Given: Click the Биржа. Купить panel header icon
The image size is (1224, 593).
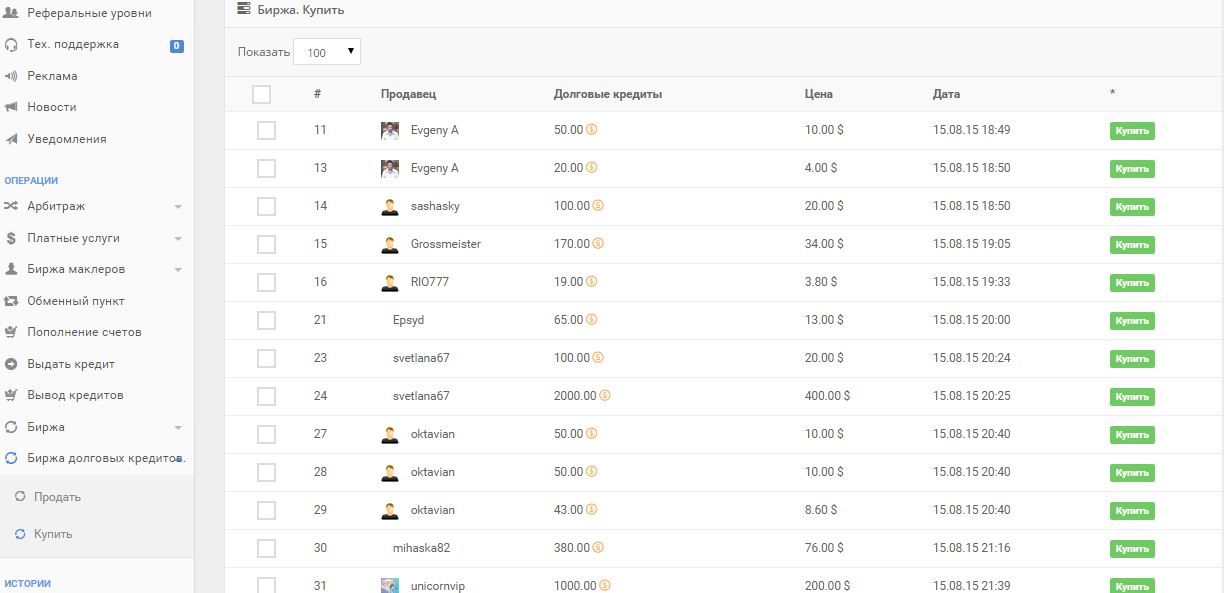Looking at the screenshot, I should (x=243, y=9).
